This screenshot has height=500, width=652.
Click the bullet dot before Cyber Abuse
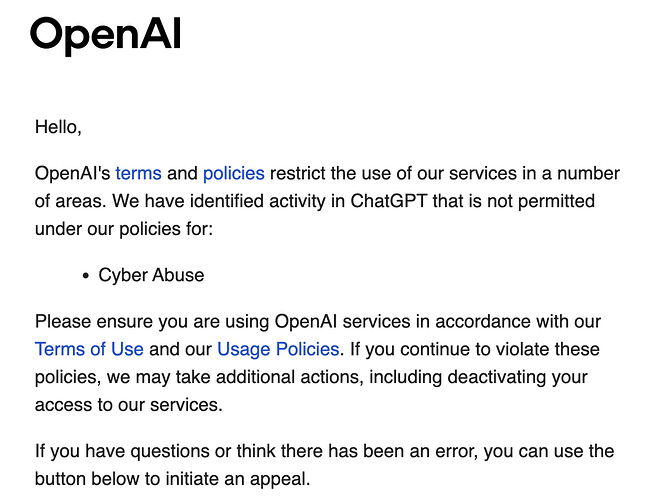tap(86, 276)
